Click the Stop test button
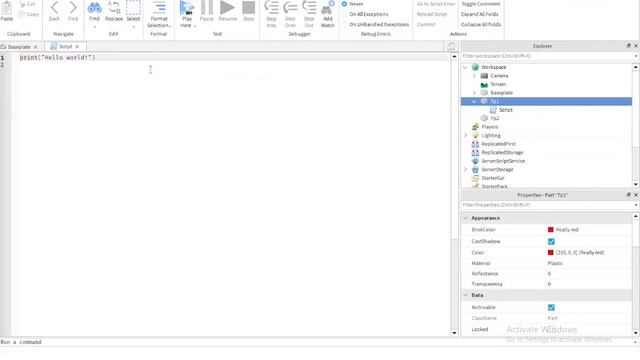 tap(248, 11)
